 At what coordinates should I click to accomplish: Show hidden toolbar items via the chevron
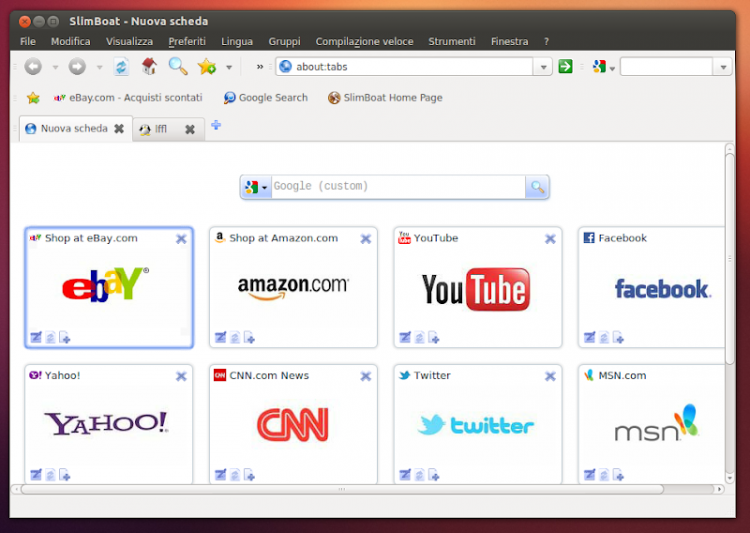[260, 67]
